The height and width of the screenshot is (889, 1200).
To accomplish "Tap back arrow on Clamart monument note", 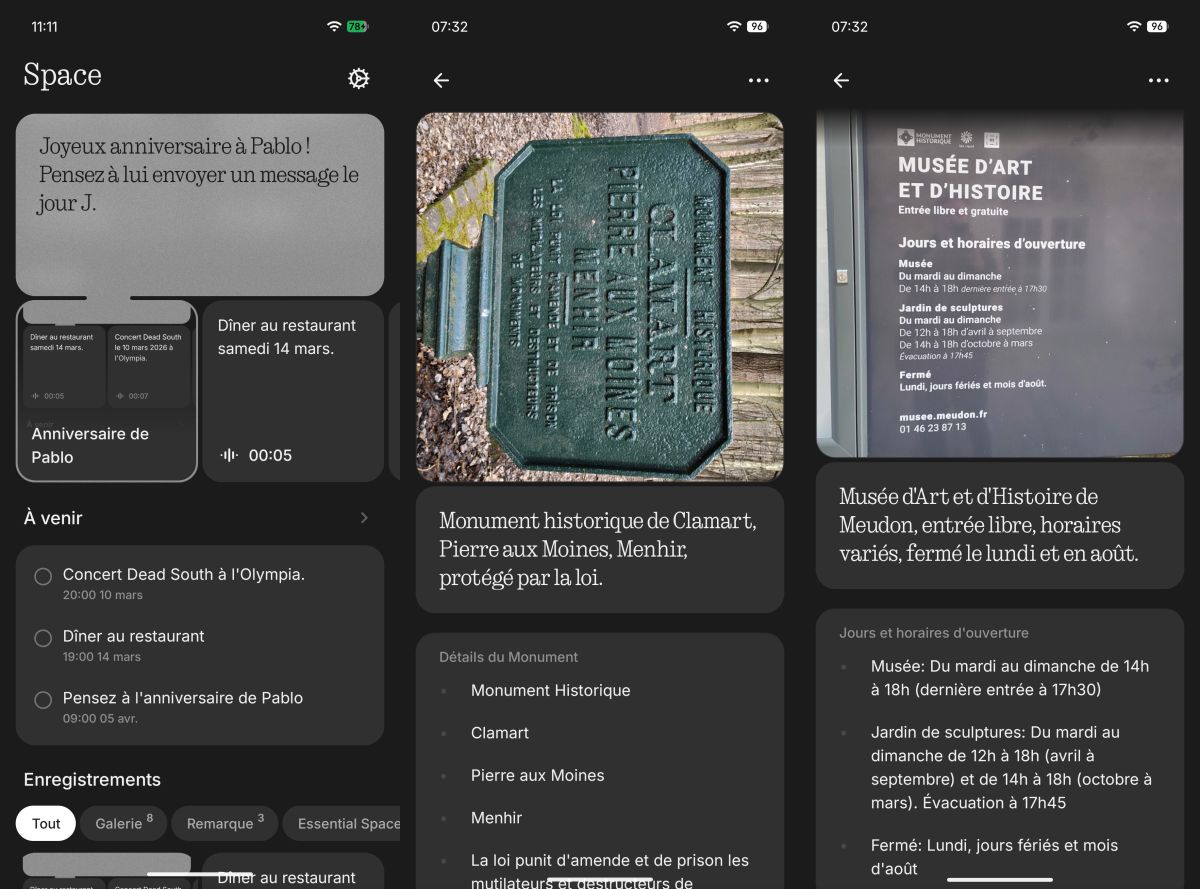I will tap(441, 81).
